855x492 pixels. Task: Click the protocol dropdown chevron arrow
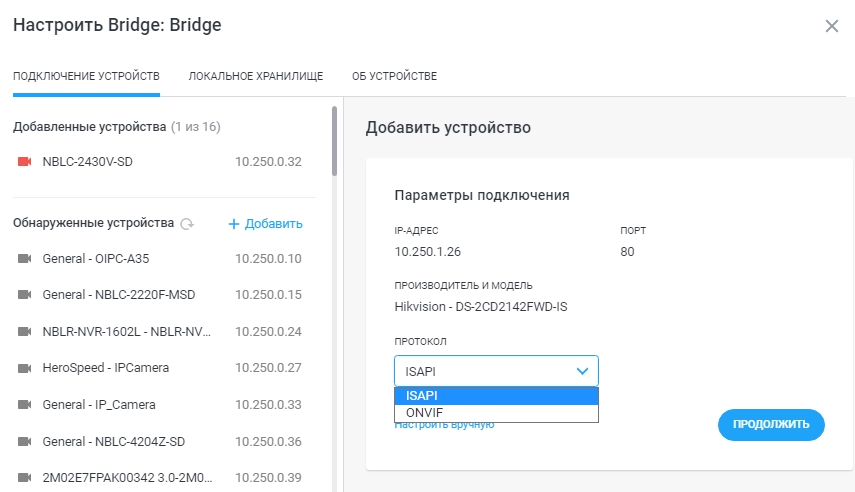[582, 371]
